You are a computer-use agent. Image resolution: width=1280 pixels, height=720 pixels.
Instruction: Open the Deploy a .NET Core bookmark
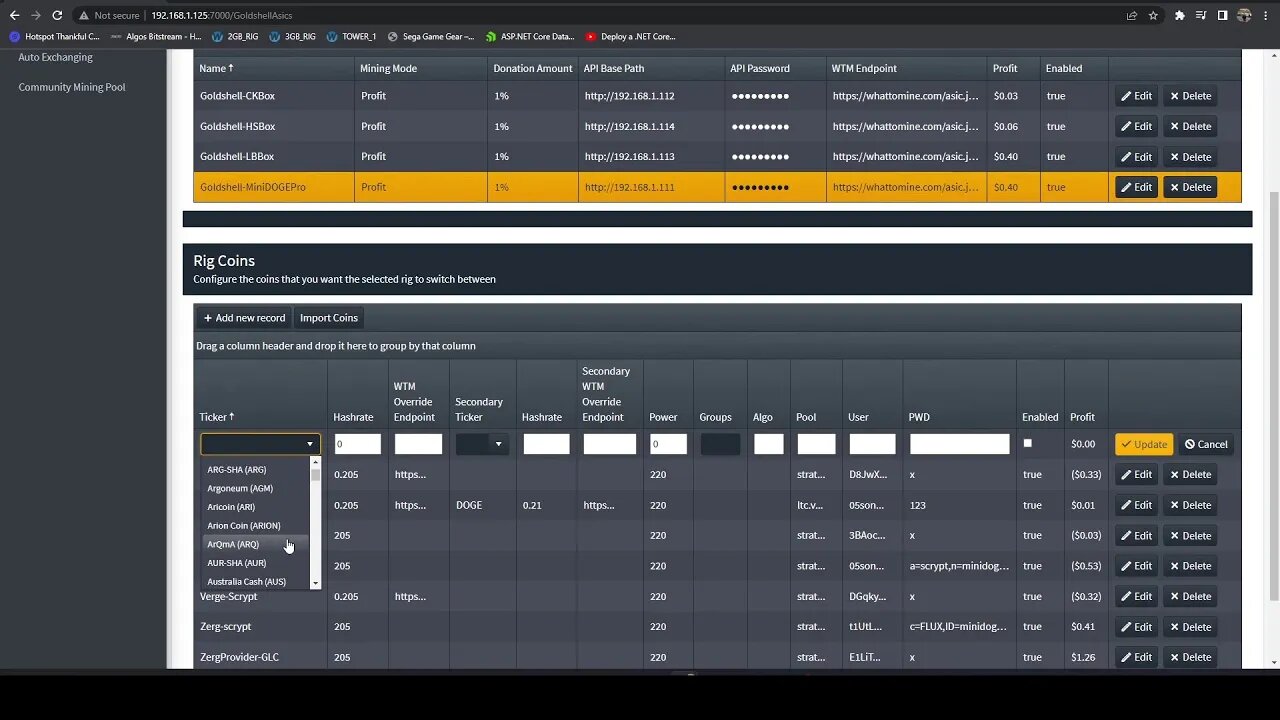pos(630,37)
